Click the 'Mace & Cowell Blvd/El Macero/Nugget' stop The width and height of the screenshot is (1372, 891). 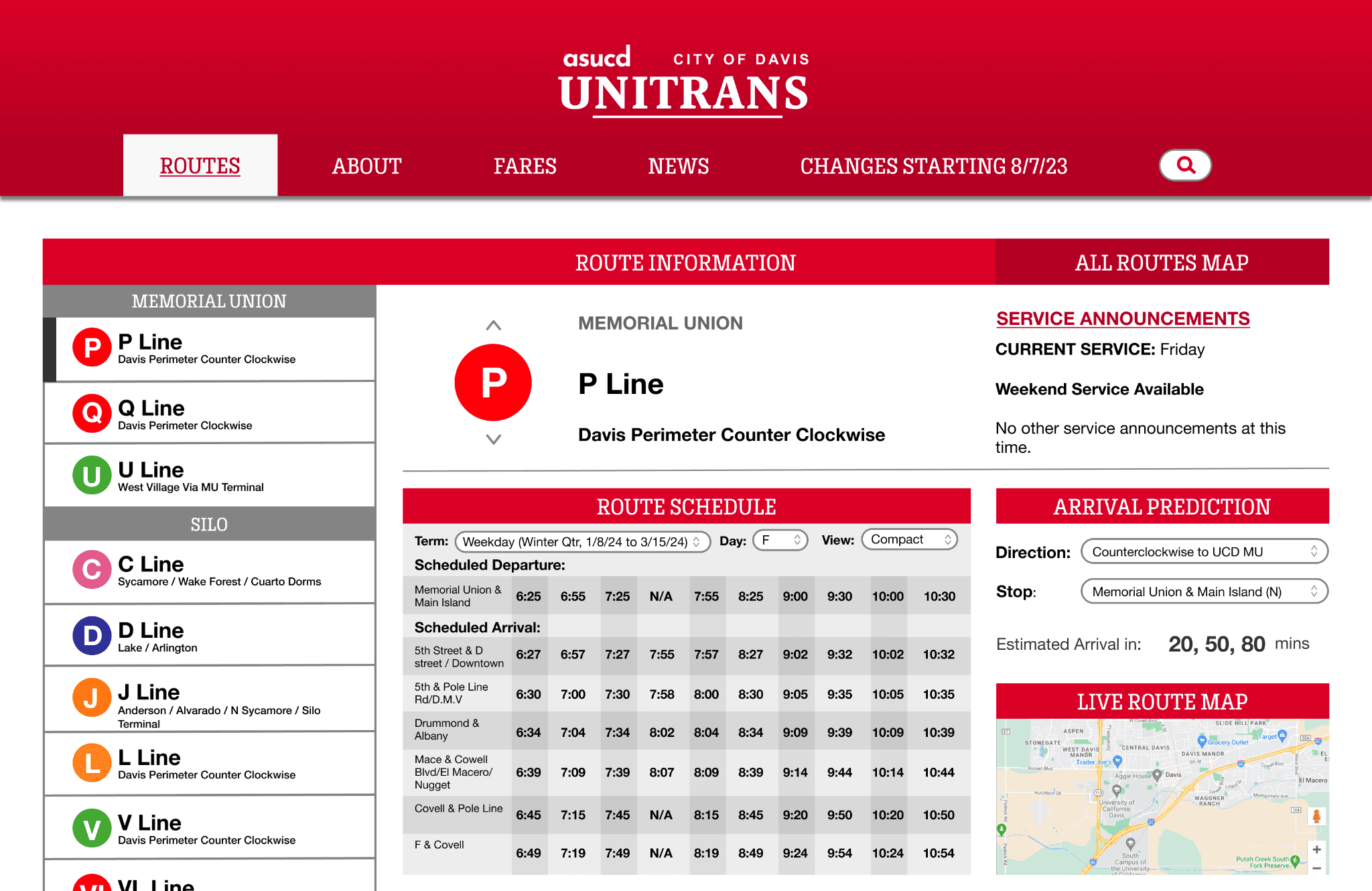tap(454, 772)
